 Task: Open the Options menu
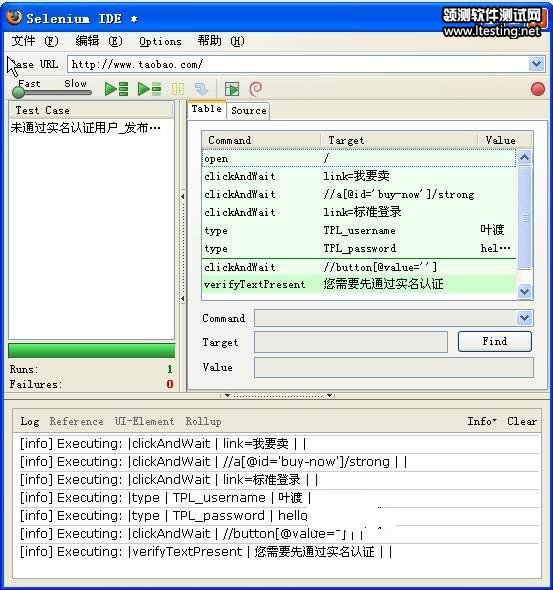(x=160, y=41)
